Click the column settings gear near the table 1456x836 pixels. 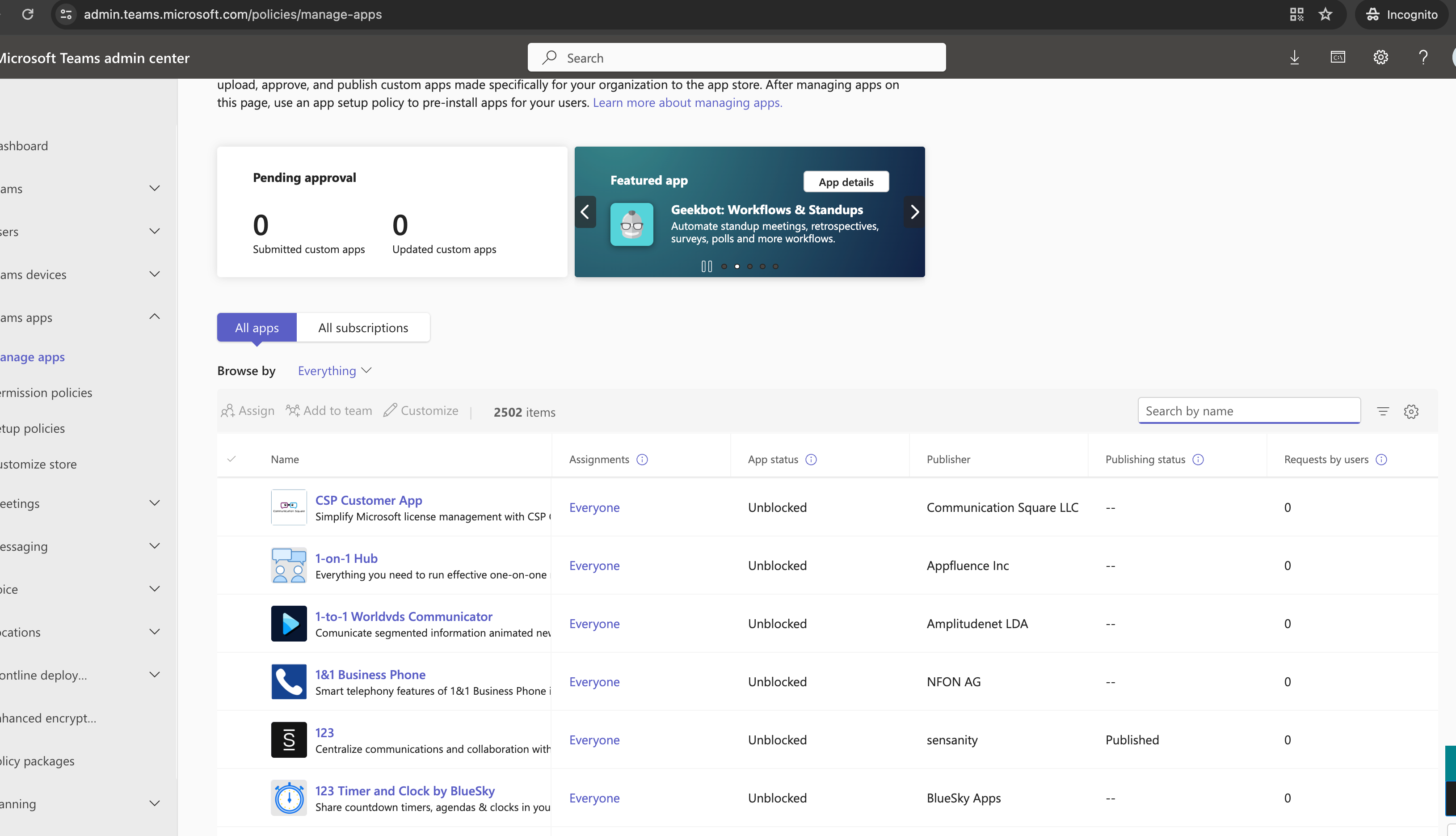click(1412, 411)
